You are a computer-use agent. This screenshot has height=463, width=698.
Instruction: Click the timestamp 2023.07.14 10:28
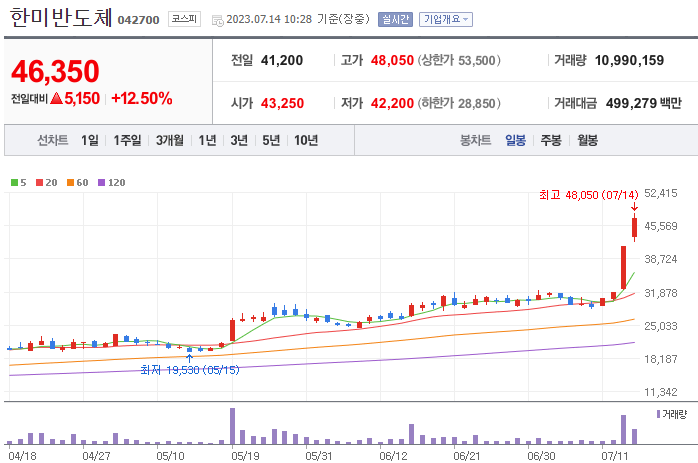coord(269,19)
